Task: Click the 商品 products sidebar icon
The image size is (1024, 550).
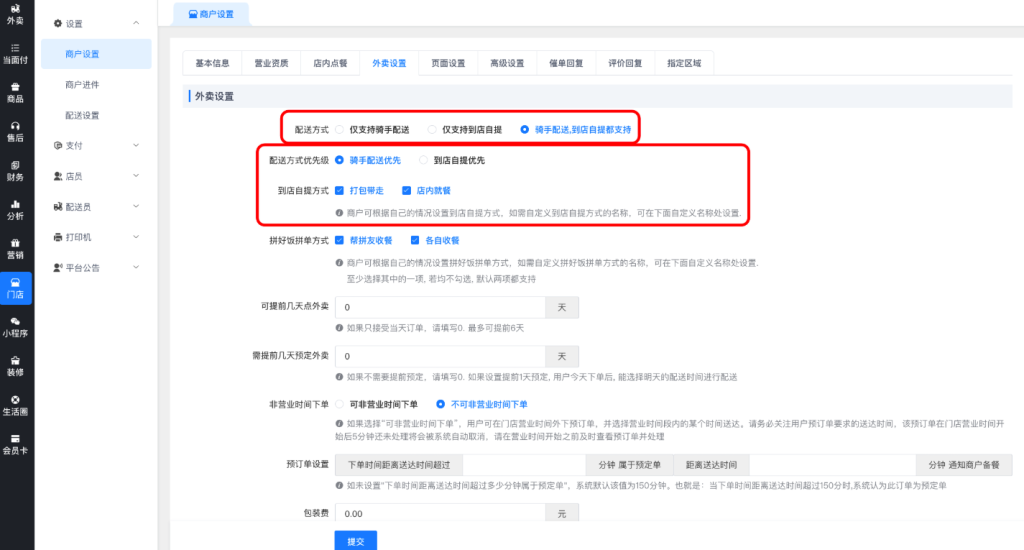Action: [x=15, y=92]
